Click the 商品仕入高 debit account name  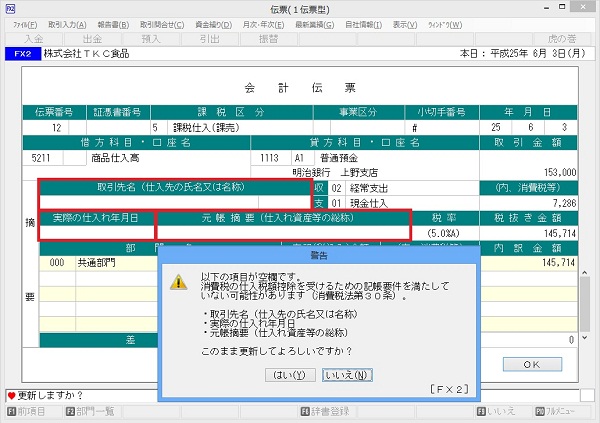(115, 158)
